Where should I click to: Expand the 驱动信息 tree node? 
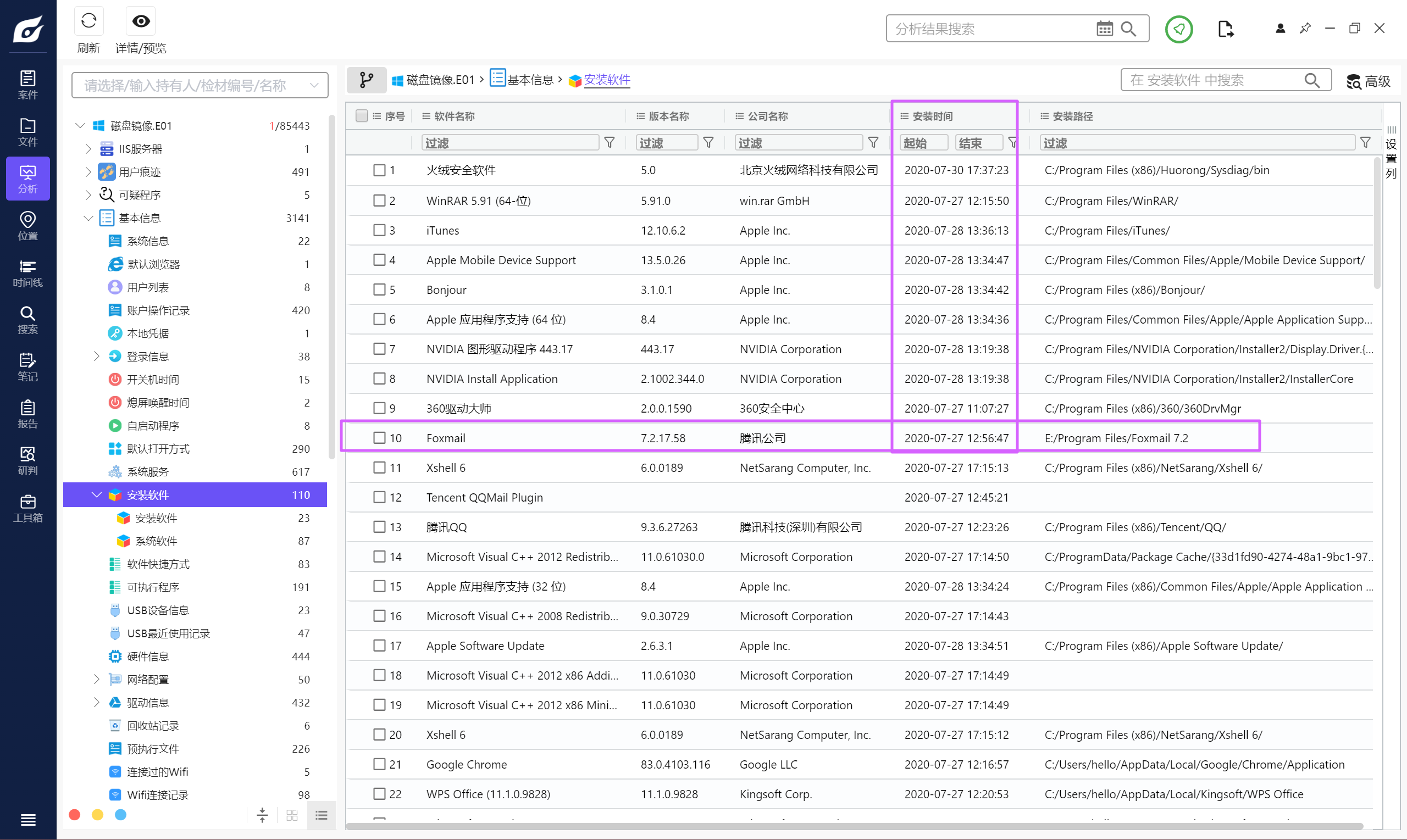96,703
